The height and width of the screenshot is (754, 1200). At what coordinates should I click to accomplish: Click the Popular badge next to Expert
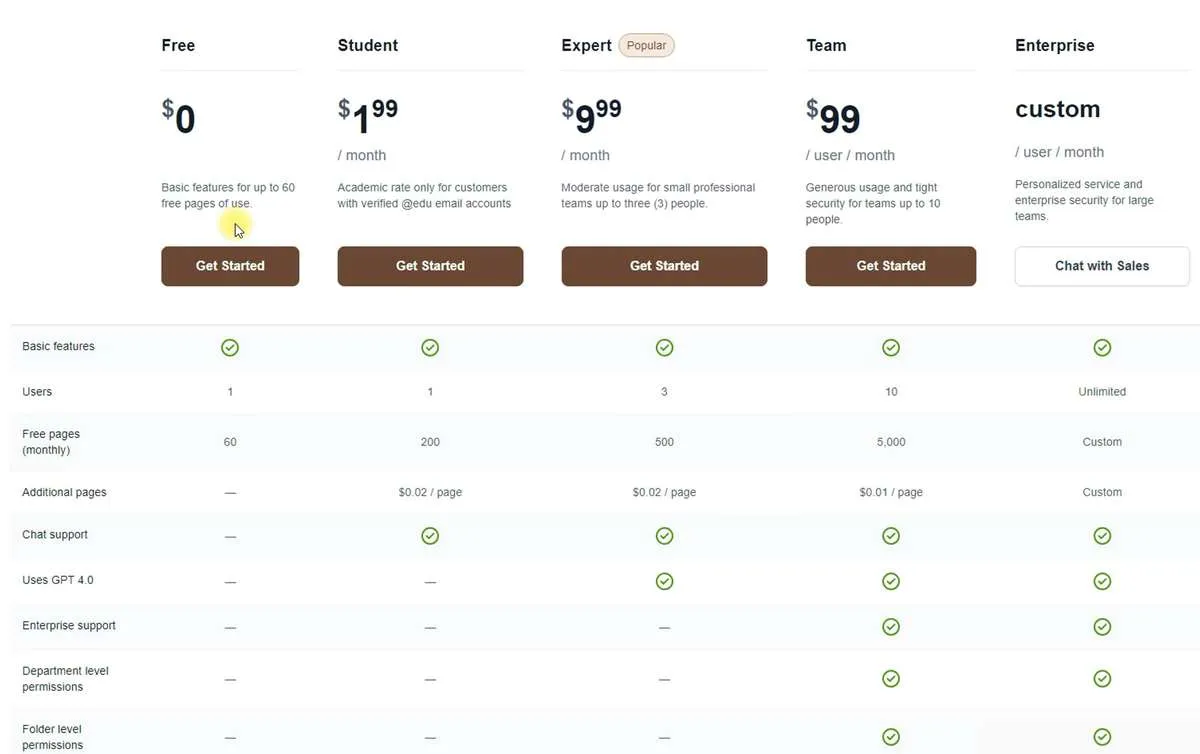[646, 45]
